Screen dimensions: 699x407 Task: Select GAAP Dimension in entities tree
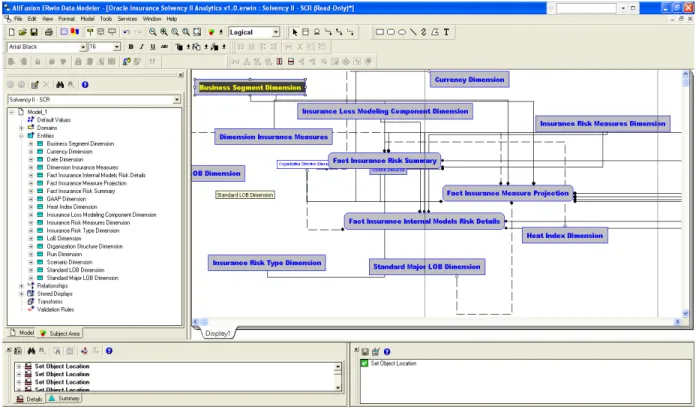(66, 199)
